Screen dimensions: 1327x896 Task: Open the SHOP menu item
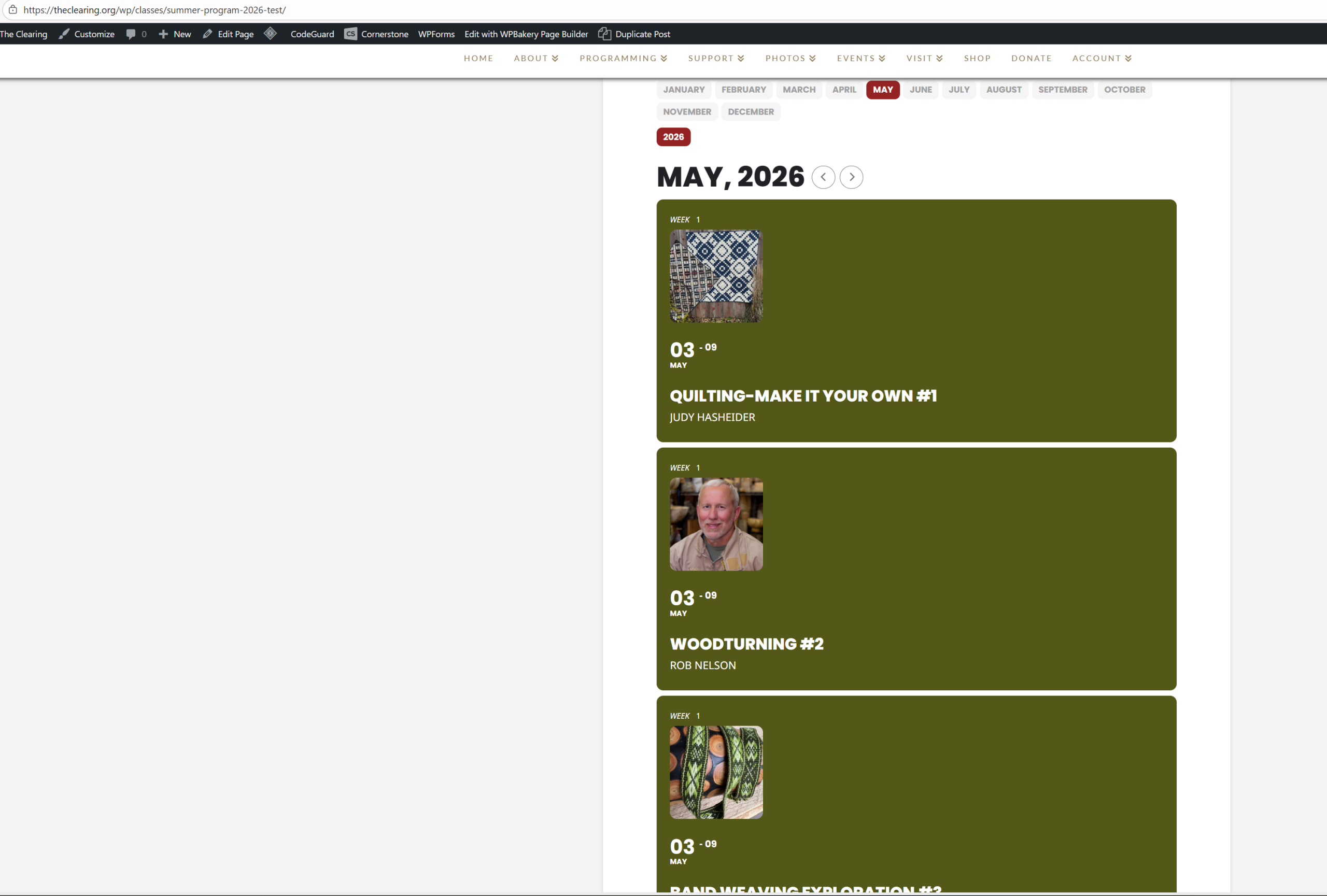tap(977, 58)
